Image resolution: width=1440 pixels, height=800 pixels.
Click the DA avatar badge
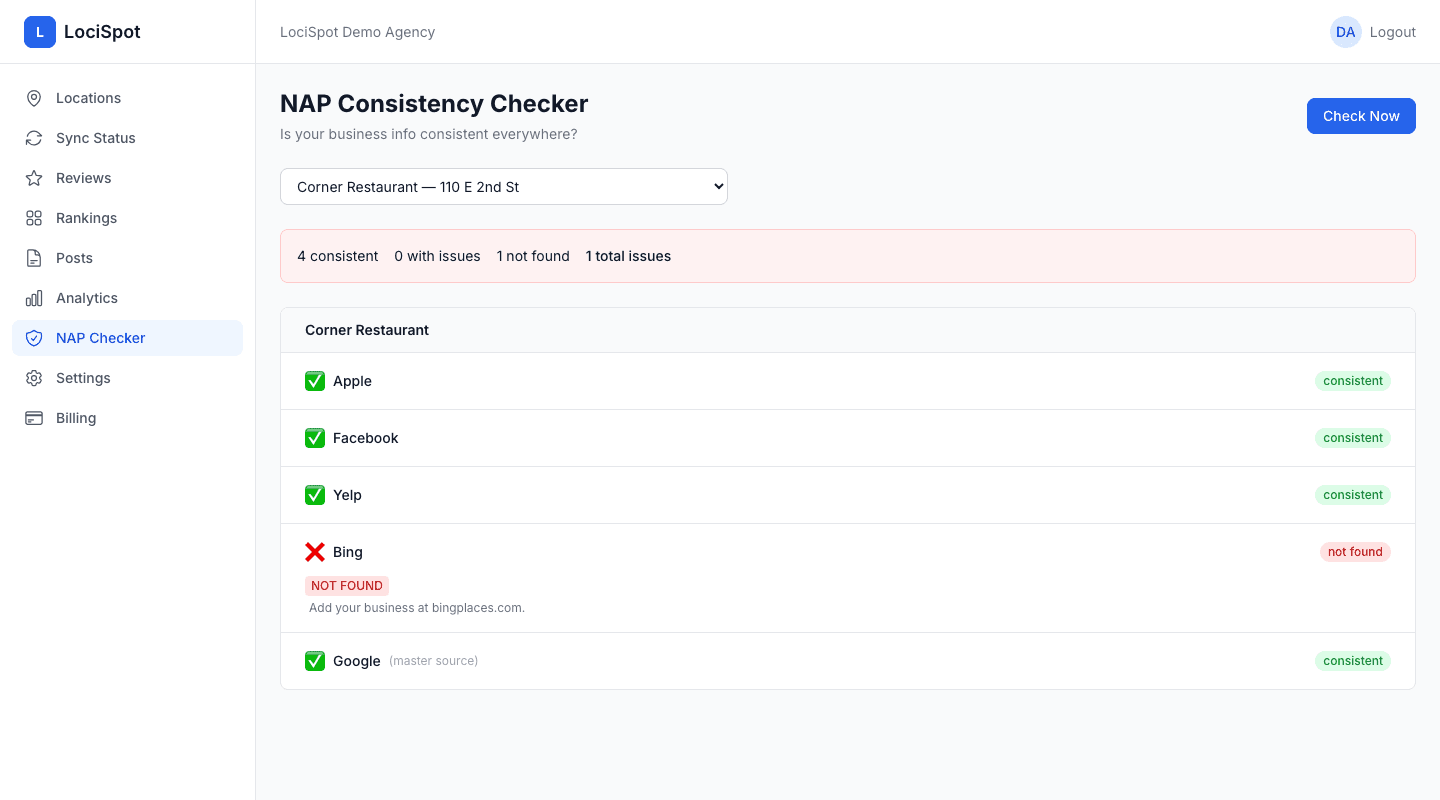[1346, 31]
